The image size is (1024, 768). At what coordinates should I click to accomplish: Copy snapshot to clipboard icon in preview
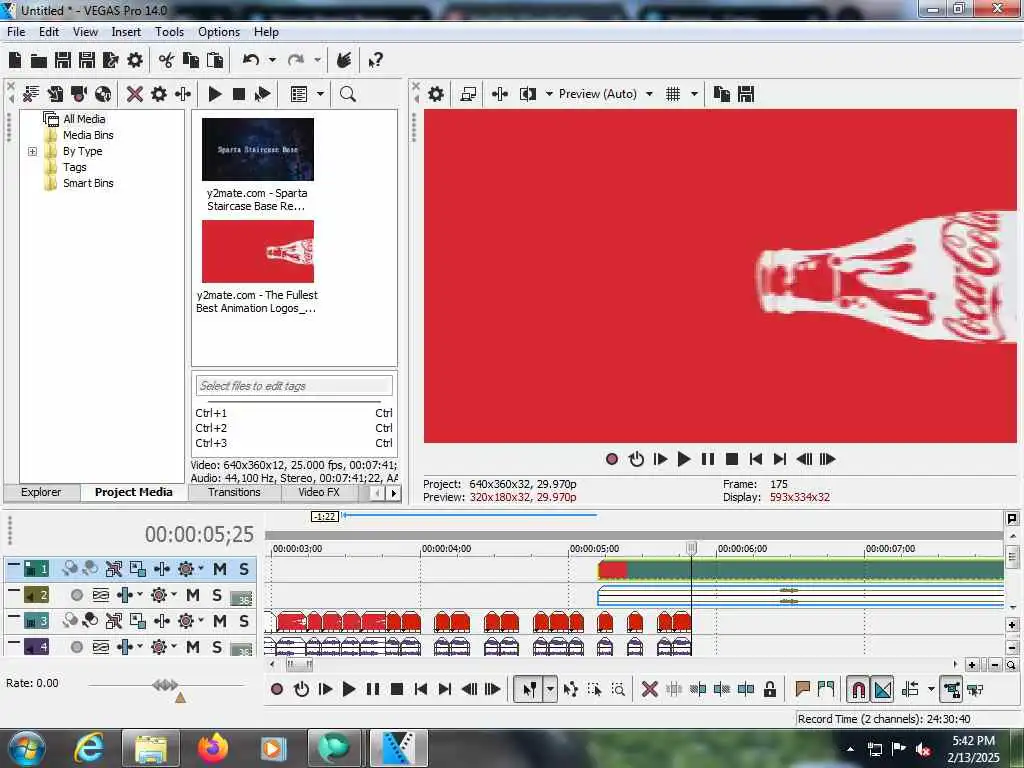(722, 94)
